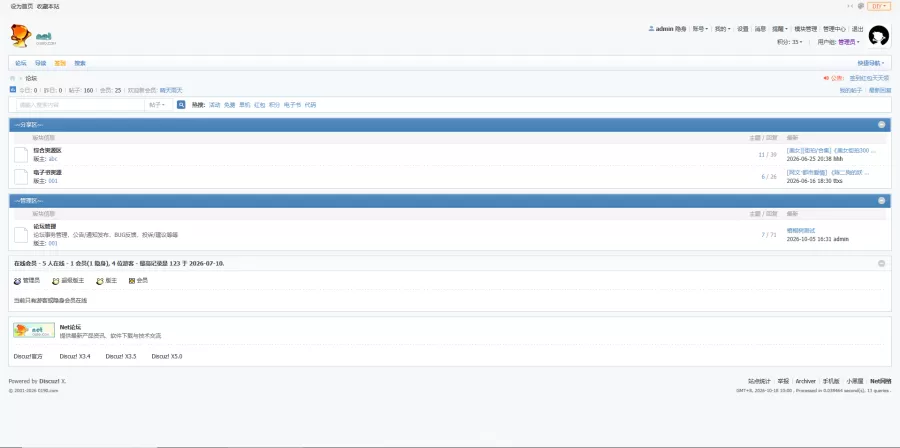Open the 我的 dropdown menu
The image size is (900, 448).
pyautogui.click(x=722, y=28)
